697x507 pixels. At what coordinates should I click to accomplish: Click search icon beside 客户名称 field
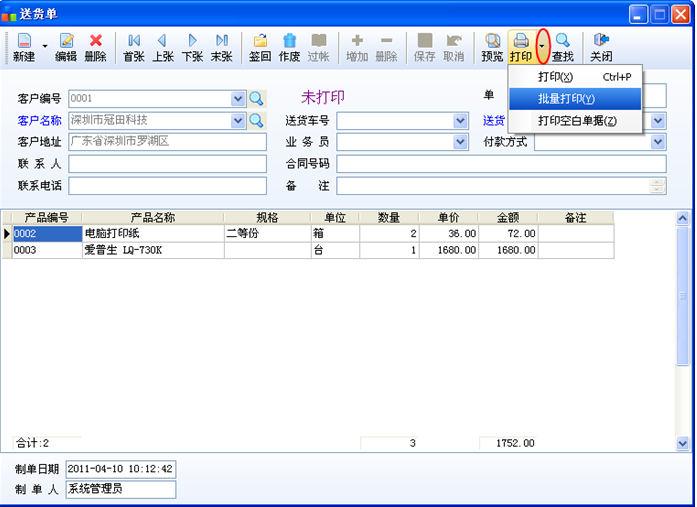coord(256,120)
